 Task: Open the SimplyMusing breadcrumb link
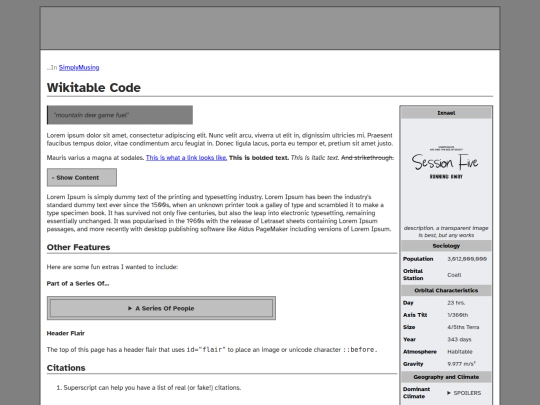[x=79, y=68]
